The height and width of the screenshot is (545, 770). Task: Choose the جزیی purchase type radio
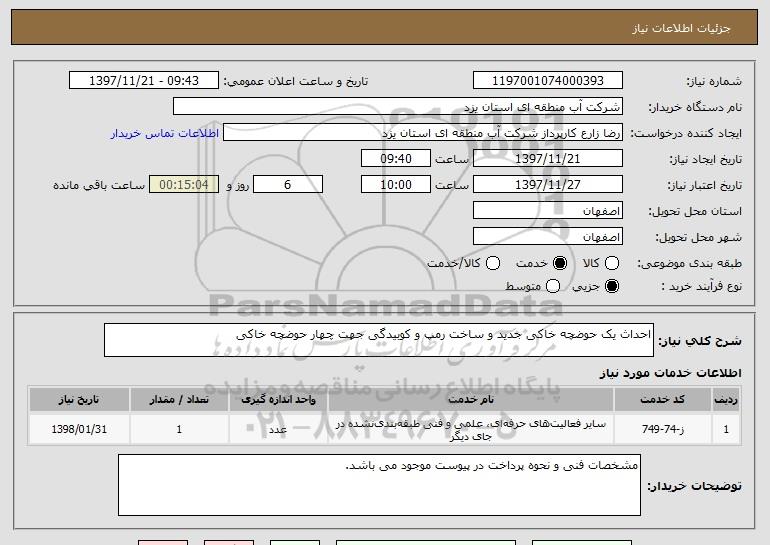coord(612,286)
